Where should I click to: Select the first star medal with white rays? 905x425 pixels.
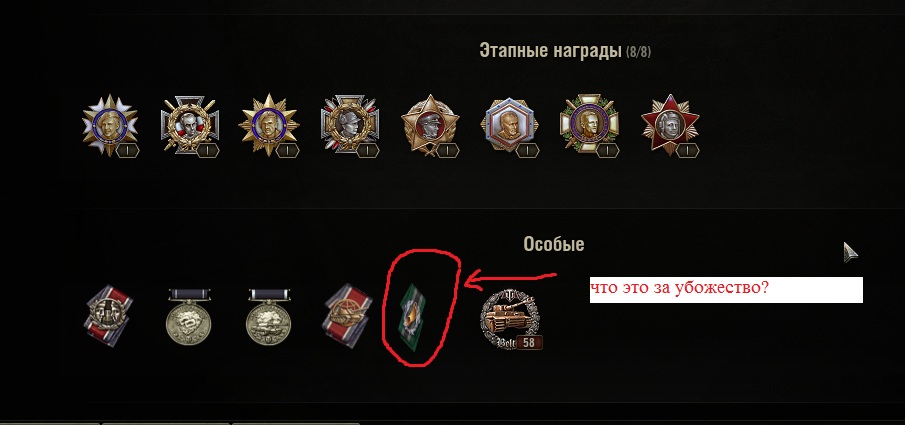pos(110,125)
